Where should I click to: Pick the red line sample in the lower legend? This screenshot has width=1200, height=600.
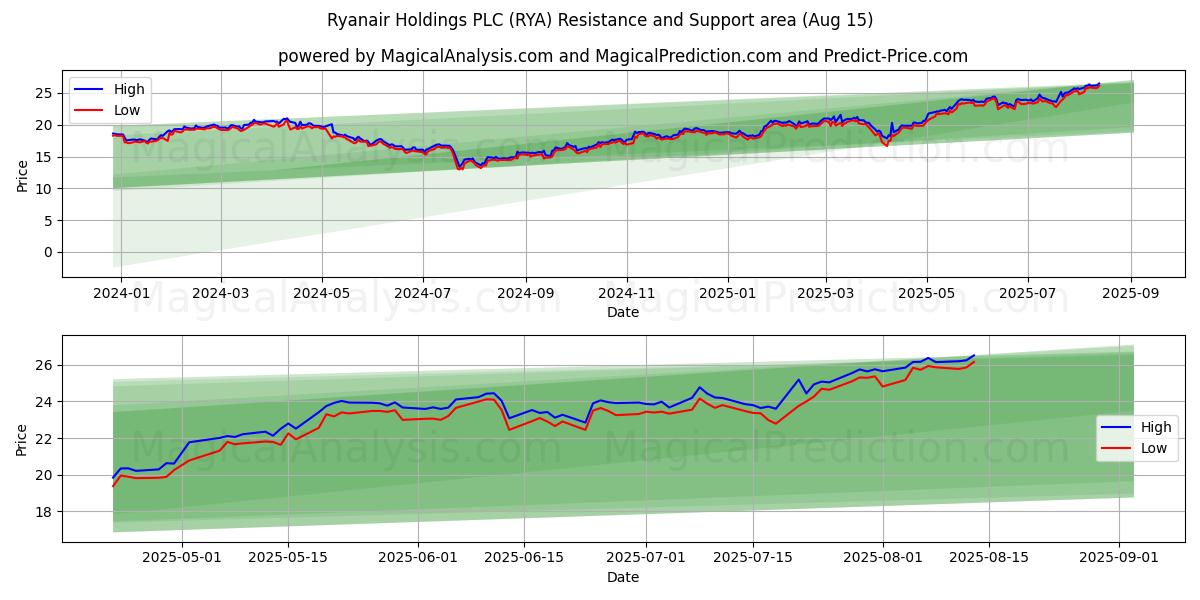[x=1117, y=449]
